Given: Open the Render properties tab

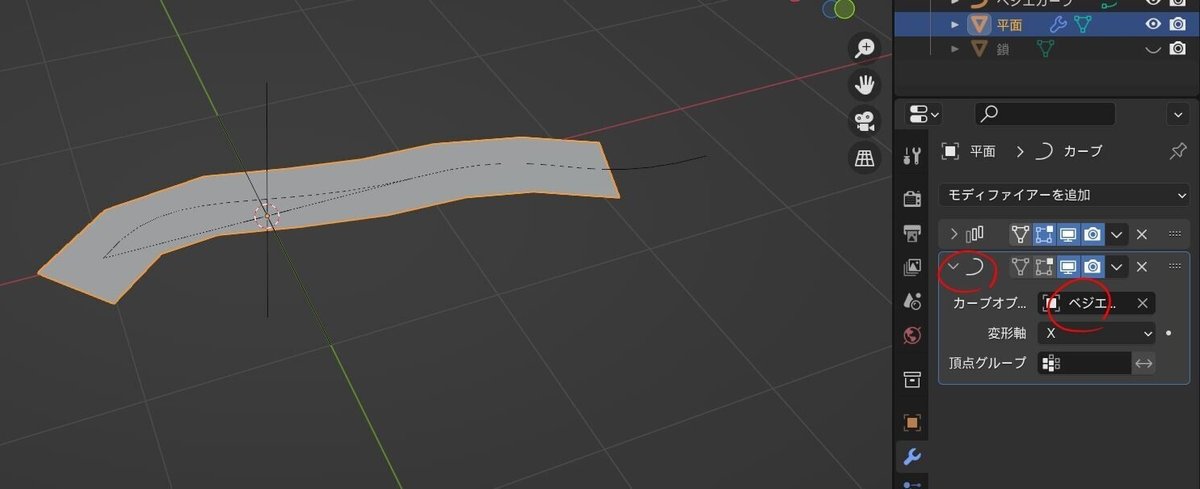Looking at the screenshot, I should [912, 198].
